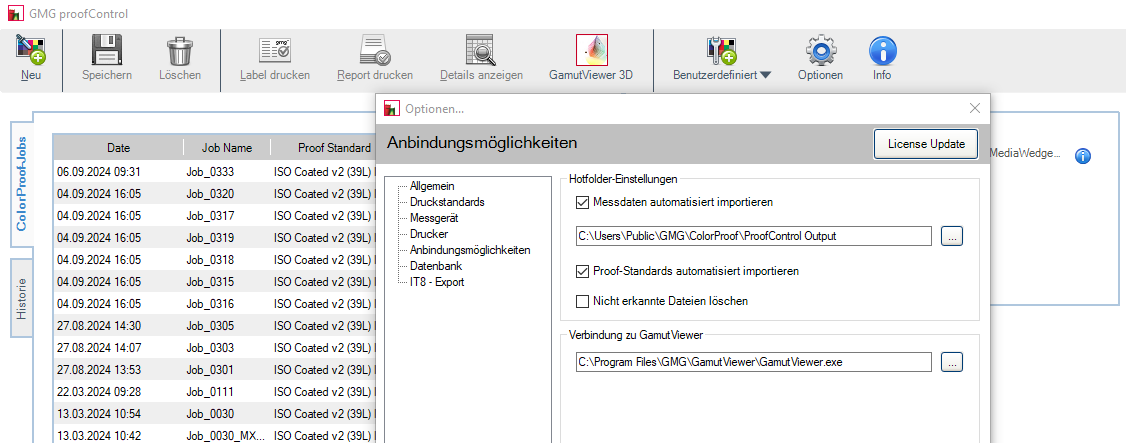Click the Label drucken icon
The image size is (1126, 443).
(x=275, y=50)
